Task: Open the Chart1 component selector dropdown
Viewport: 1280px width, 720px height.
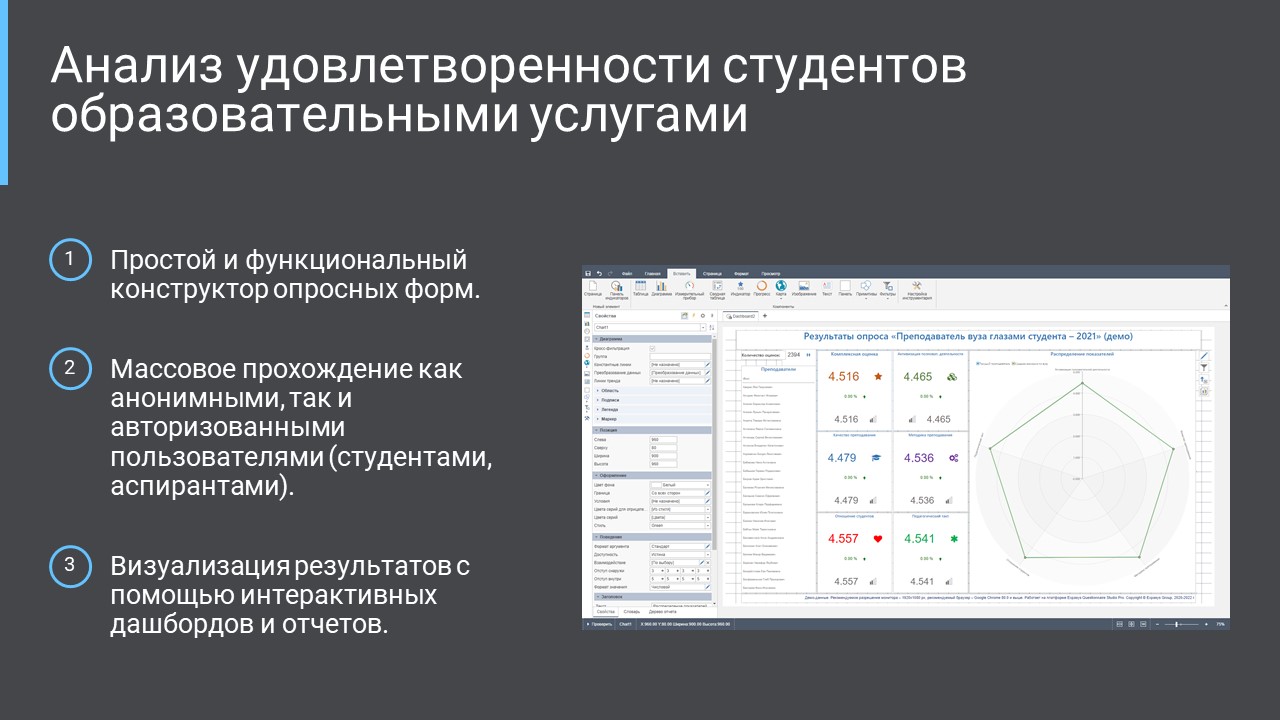Action: (x=650, y=327)
